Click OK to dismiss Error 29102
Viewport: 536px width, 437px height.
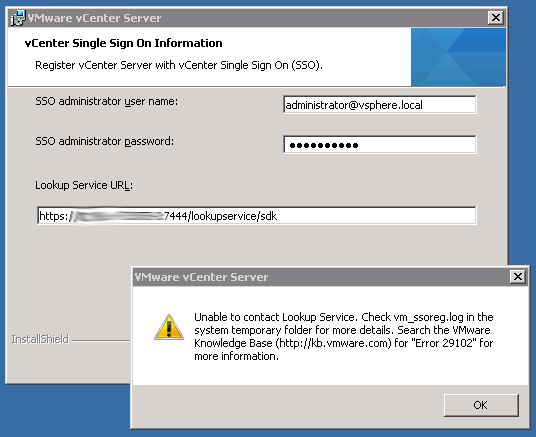pyautogui.click(x=481, y=405)
